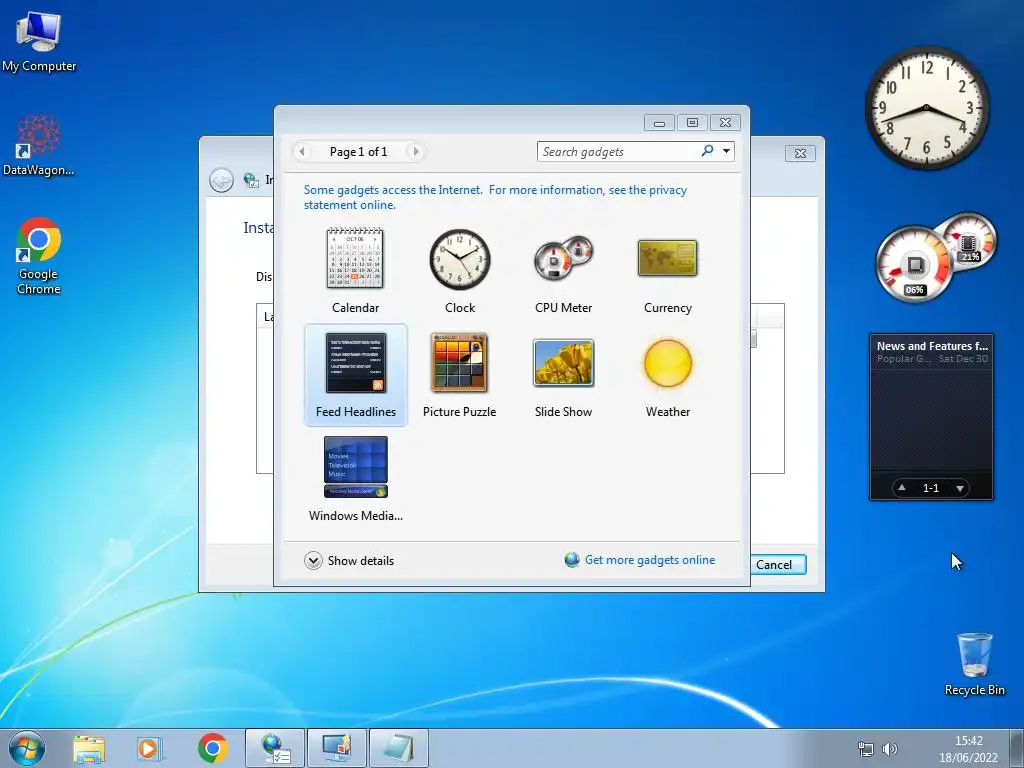The height and width of the screenshot is (768, 1024).
Task: Switch to the gadgets taskbar item
Action: pos(399,748)
